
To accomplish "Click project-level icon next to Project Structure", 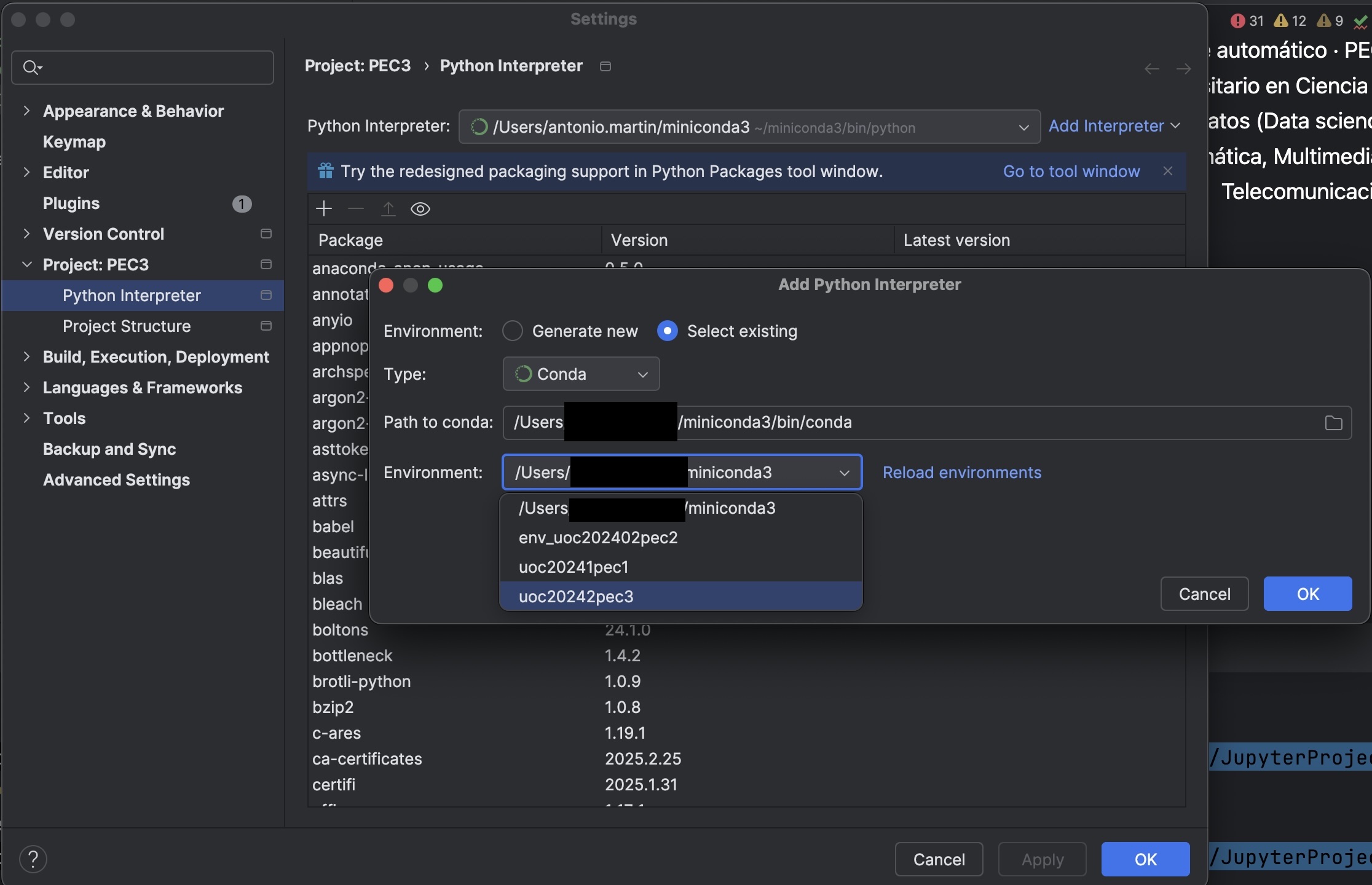I will [x=266, y=326].
